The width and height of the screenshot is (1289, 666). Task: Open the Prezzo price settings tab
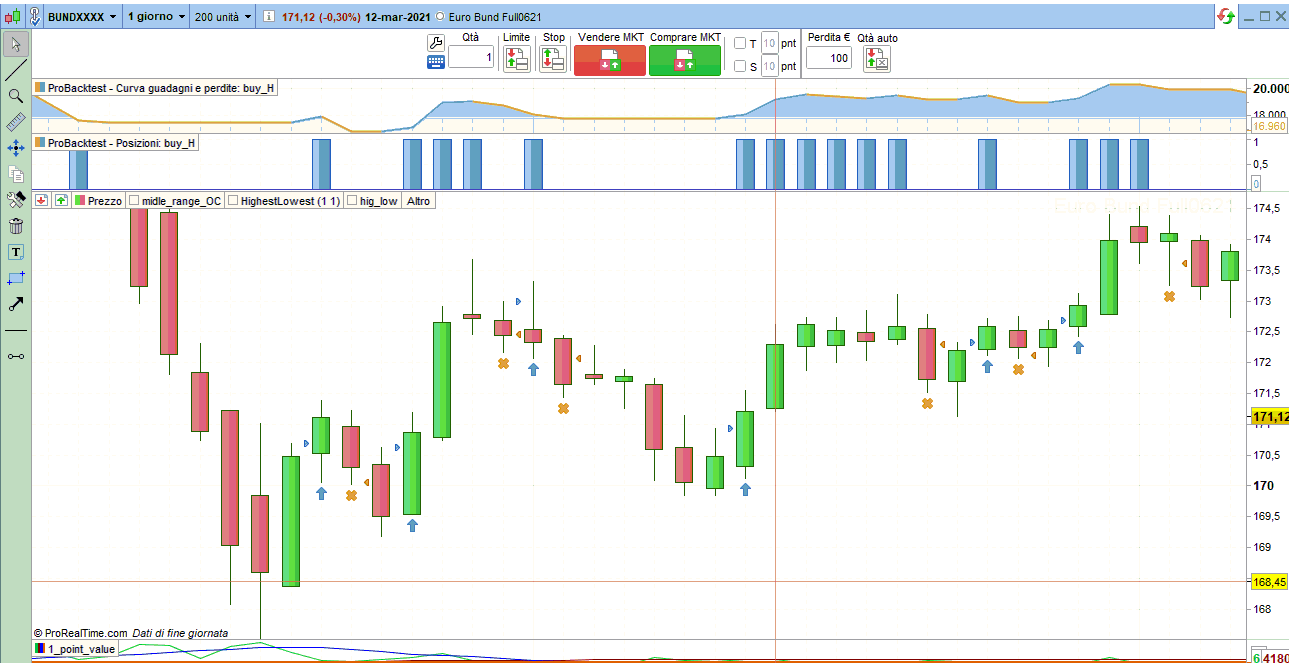tap(98, 201)
